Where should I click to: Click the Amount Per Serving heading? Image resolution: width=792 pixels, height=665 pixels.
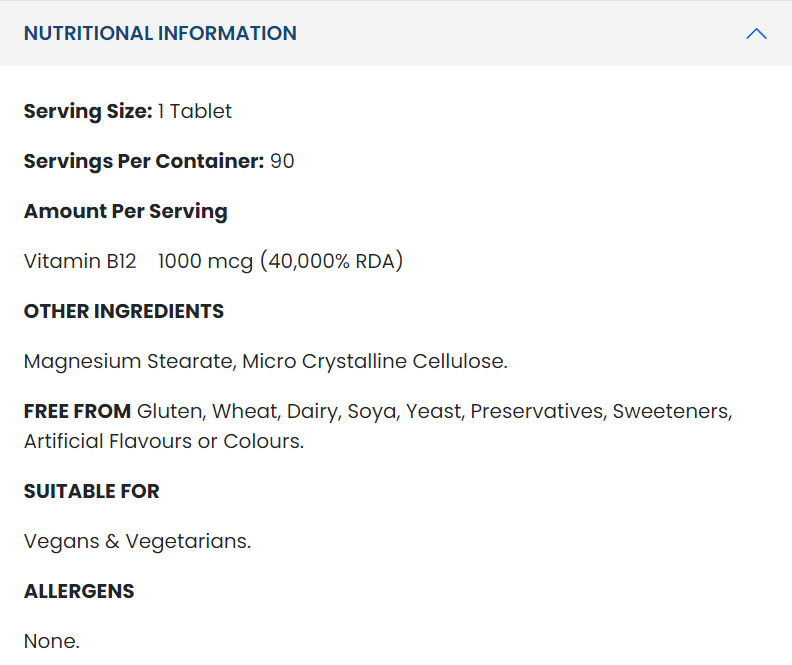pyautogui.click(x=126, y=211)
